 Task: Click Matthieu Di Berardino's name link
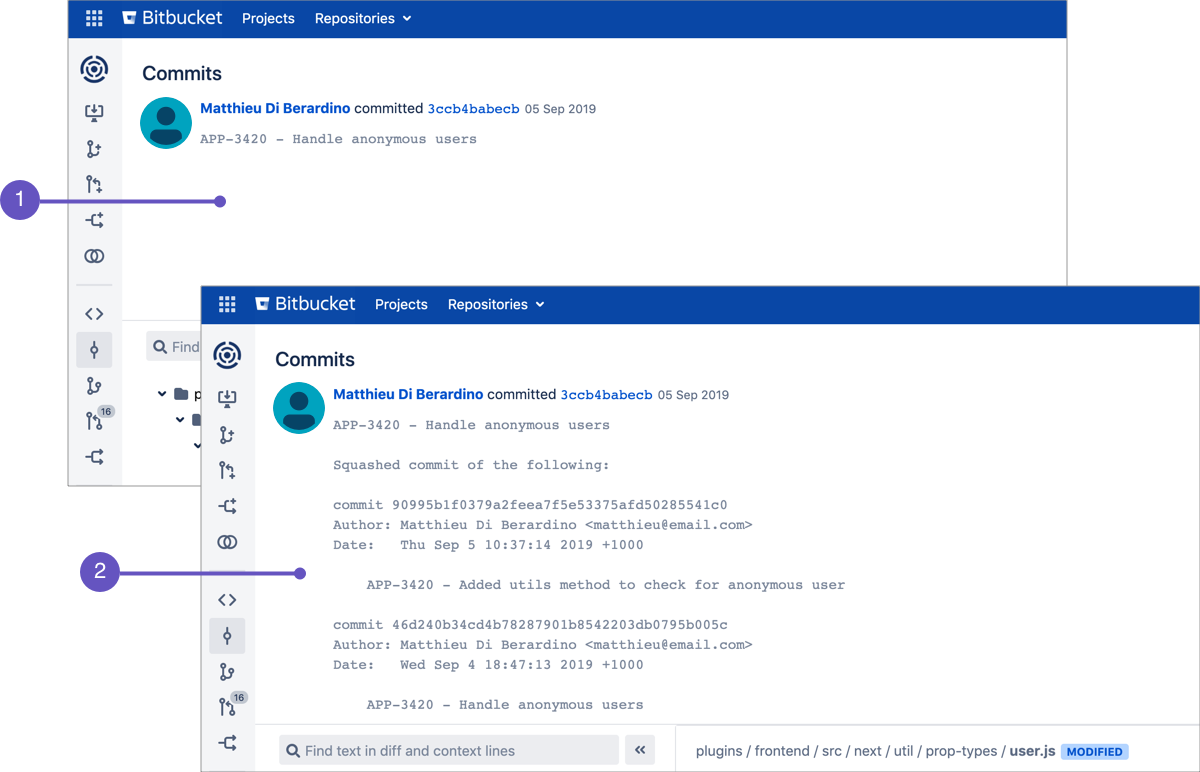pos(407,394)
